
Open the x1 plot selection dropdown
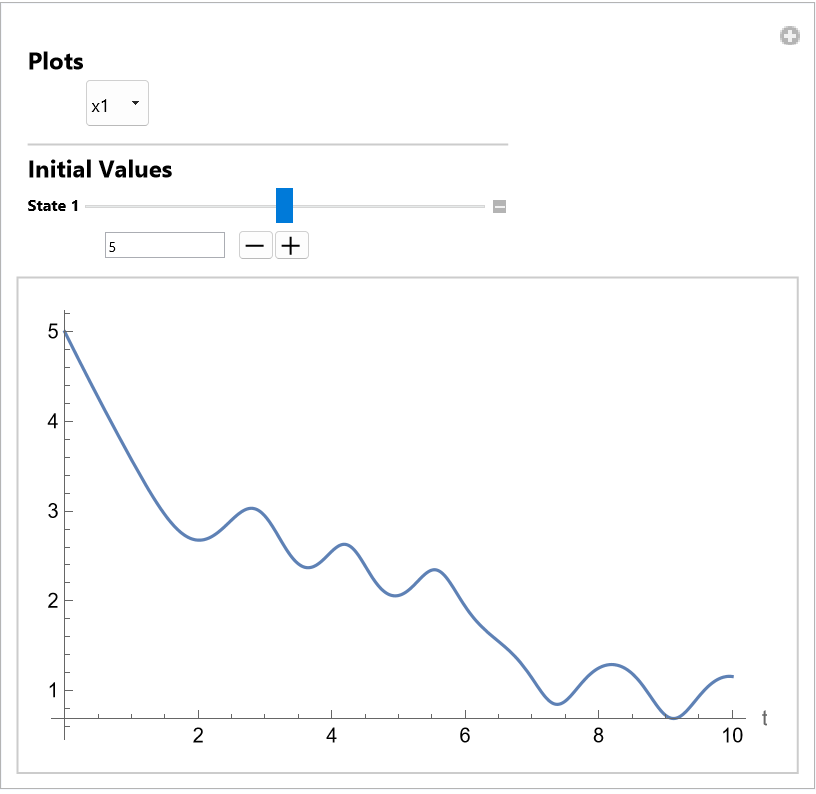(117, 104)
